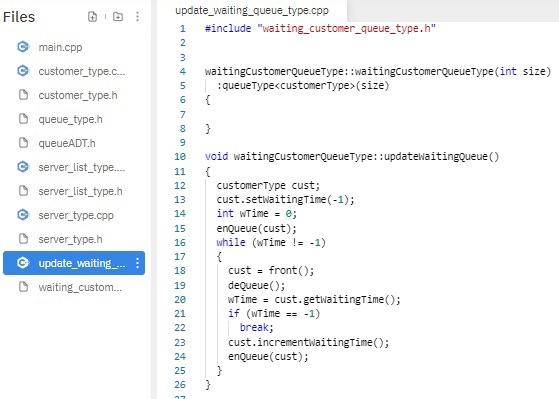The width and height of the screenshot is (559, 399).
Task: Open queueADT.h file
Action: (x=67, y=143)
